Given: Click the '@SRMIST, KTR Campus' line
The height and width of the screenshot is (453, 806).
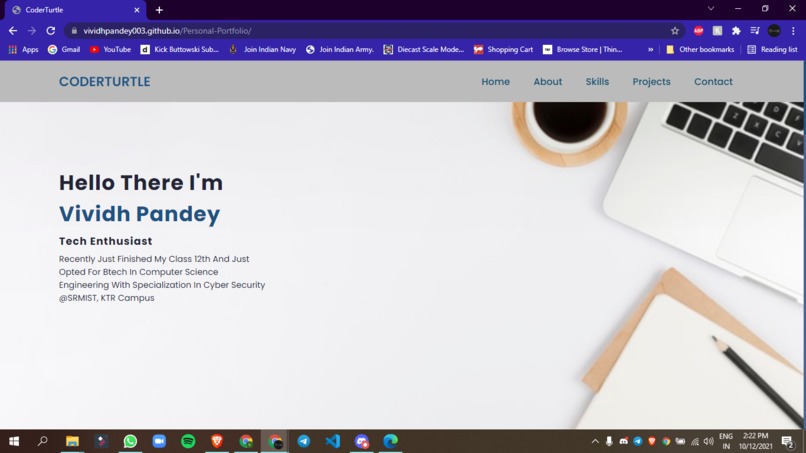Looking at the screenshot, I should (x=106, y=298).
